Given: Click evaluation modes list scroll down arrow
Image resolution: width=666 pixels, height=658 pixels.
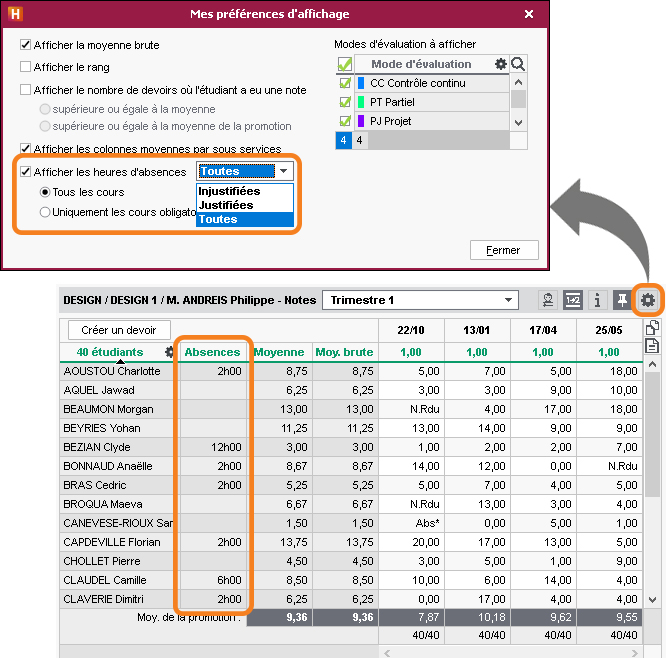Looking at the screenshot, I should click(518, 123).
